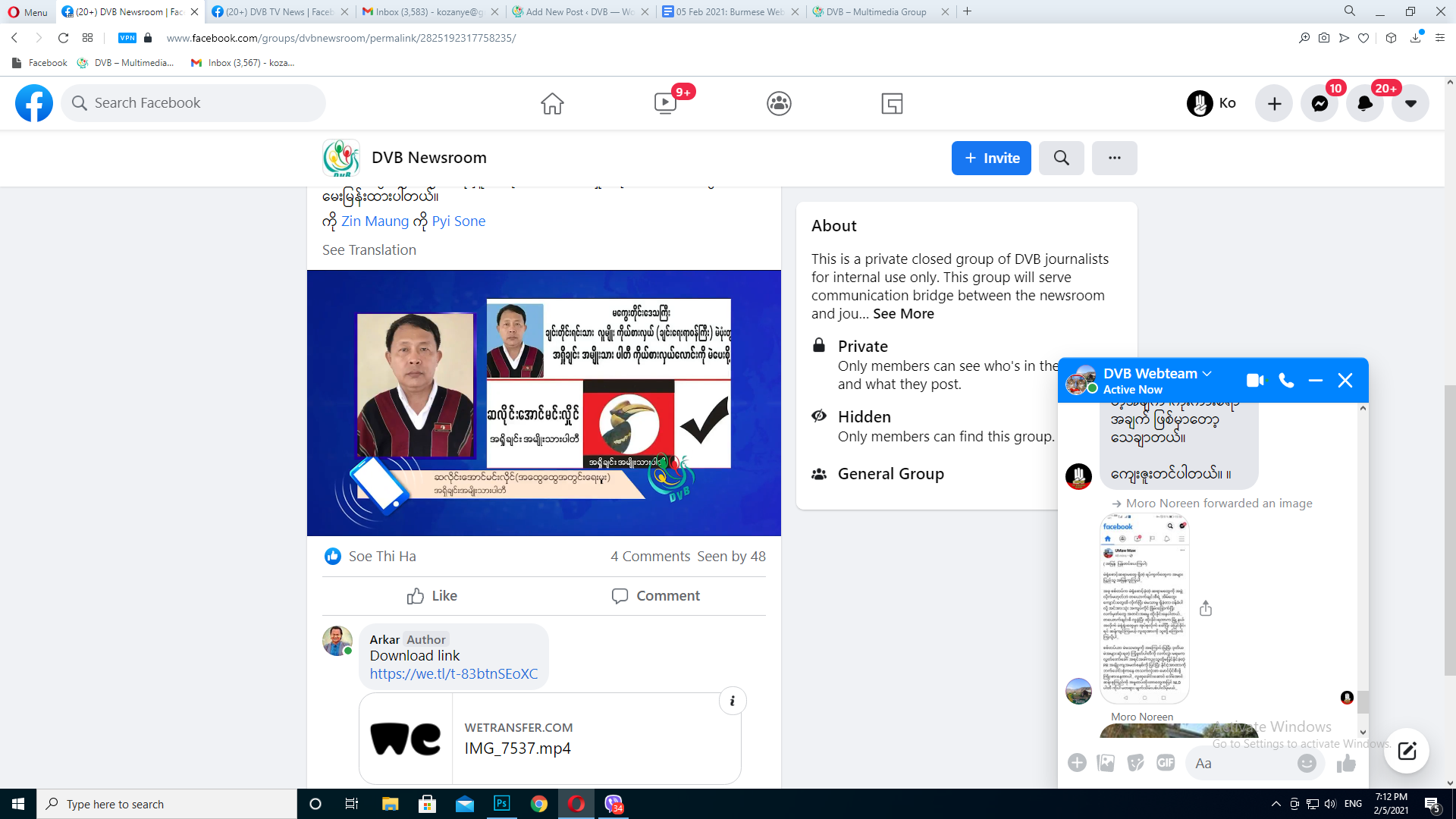Click the new message compose button
The image size is (1456, 819).
1407,751
